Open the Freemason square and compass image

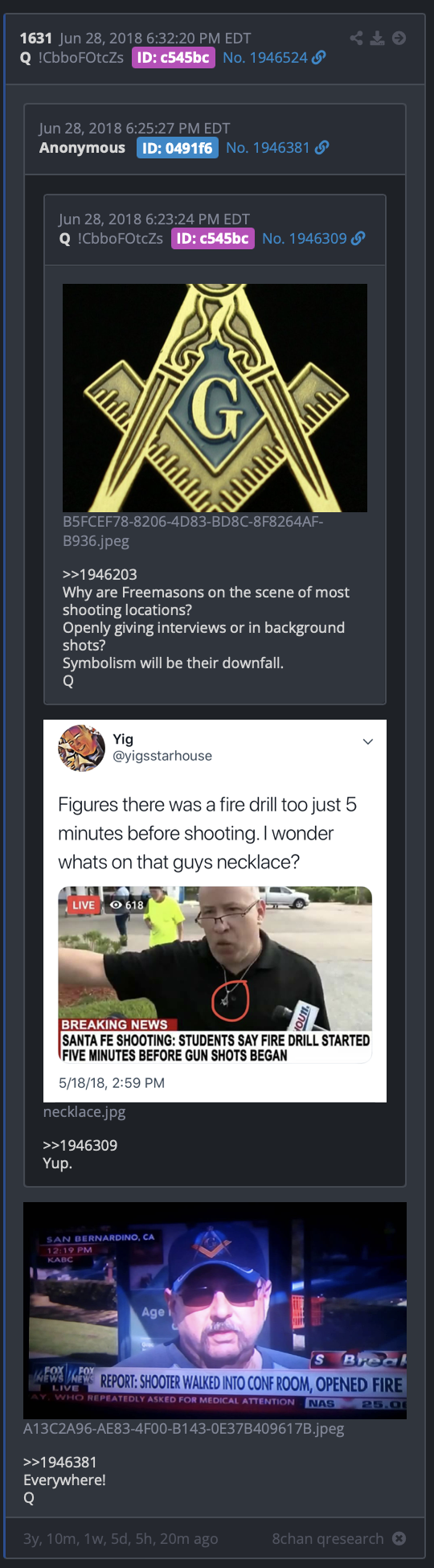coord(215,397)
